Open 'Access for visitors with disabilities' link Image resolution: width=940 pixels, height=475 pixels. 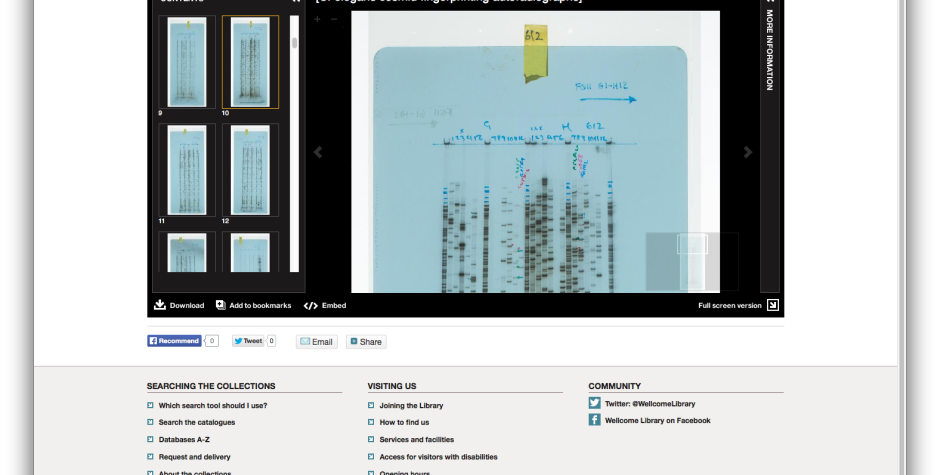click(x=438, y=457)
